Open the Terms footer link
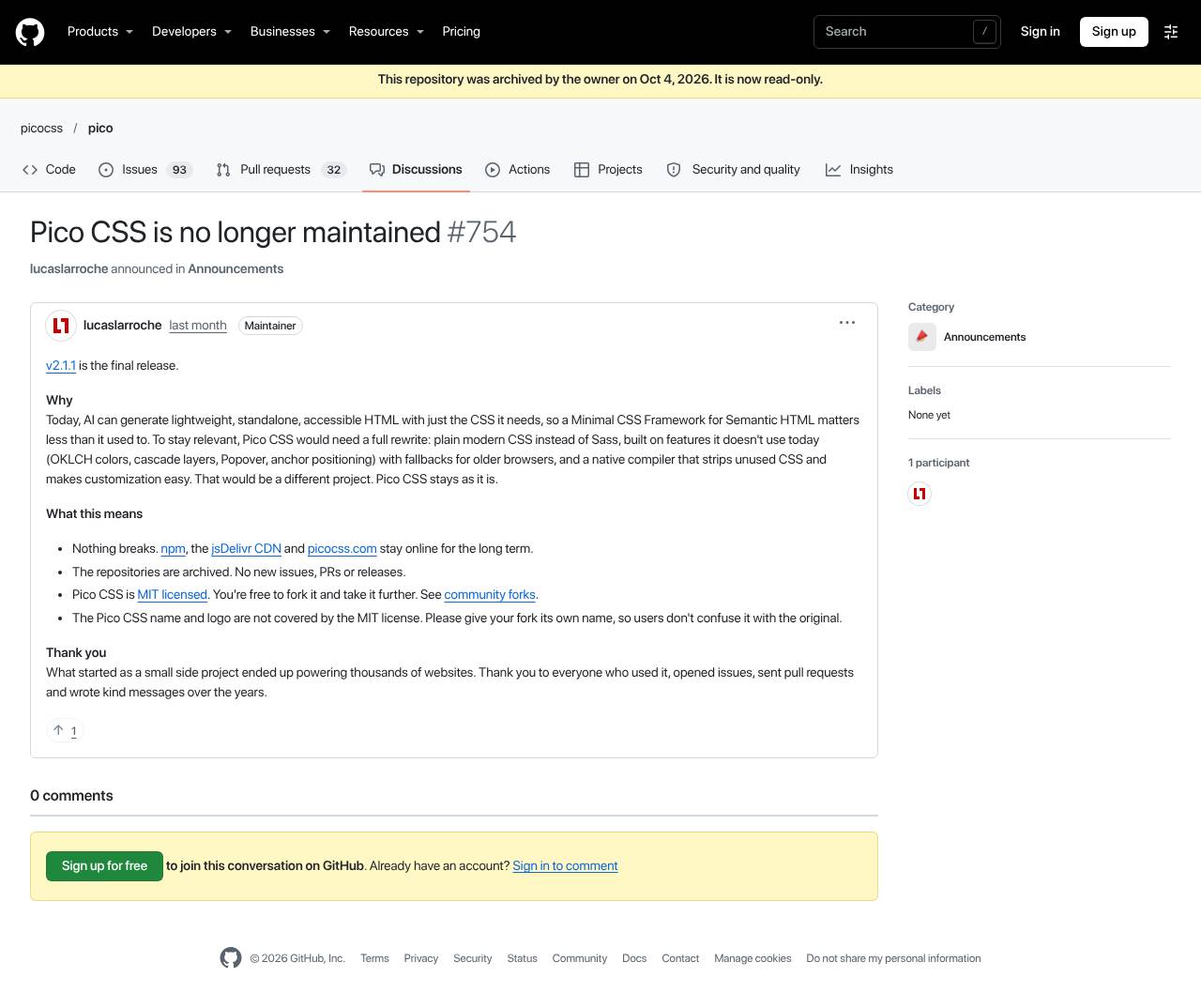 pyautogui.click(x=374, y=958)
